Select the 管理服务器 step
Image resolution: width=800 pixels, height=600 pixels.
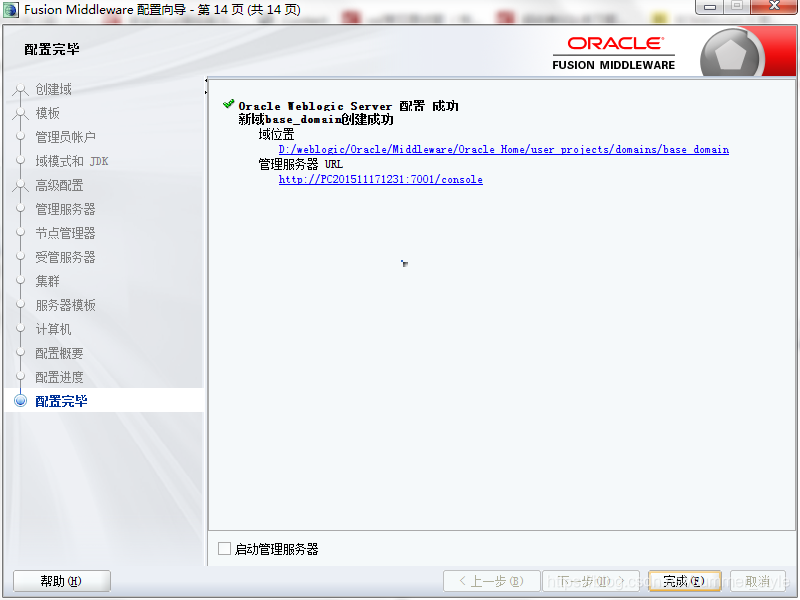pos(65,209)
